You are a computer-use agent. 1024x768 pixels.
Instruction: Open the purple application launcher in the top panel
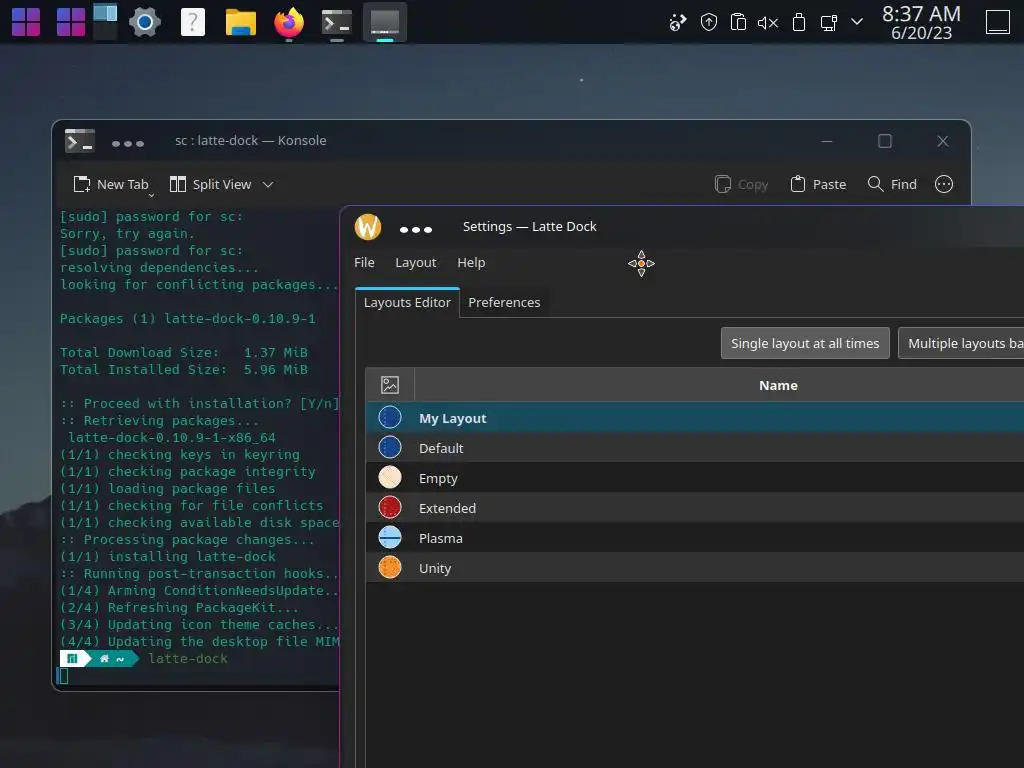(26, 22)
